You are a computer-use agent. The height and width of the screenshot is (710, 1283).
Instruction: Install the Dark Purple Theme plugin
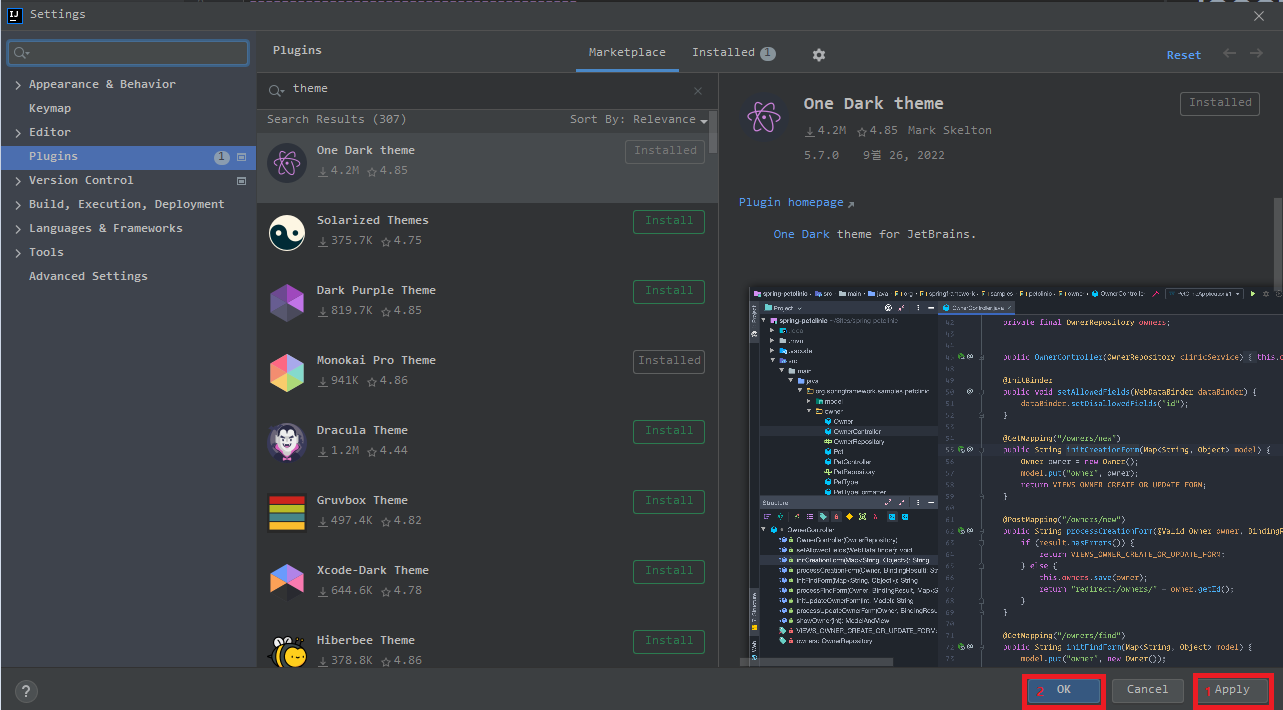click(x=669, y=291)
